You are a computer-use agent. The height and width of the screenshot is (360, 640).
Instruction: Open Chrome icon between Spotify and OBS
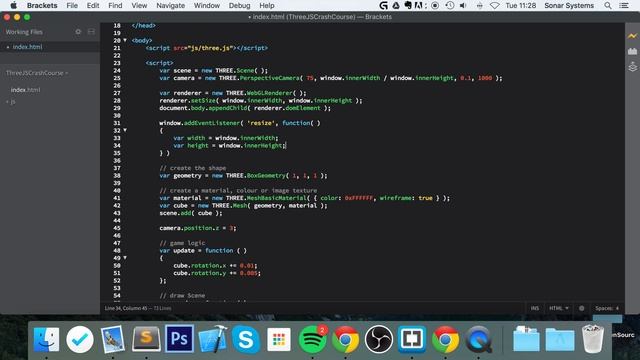(x=345, y=339)
